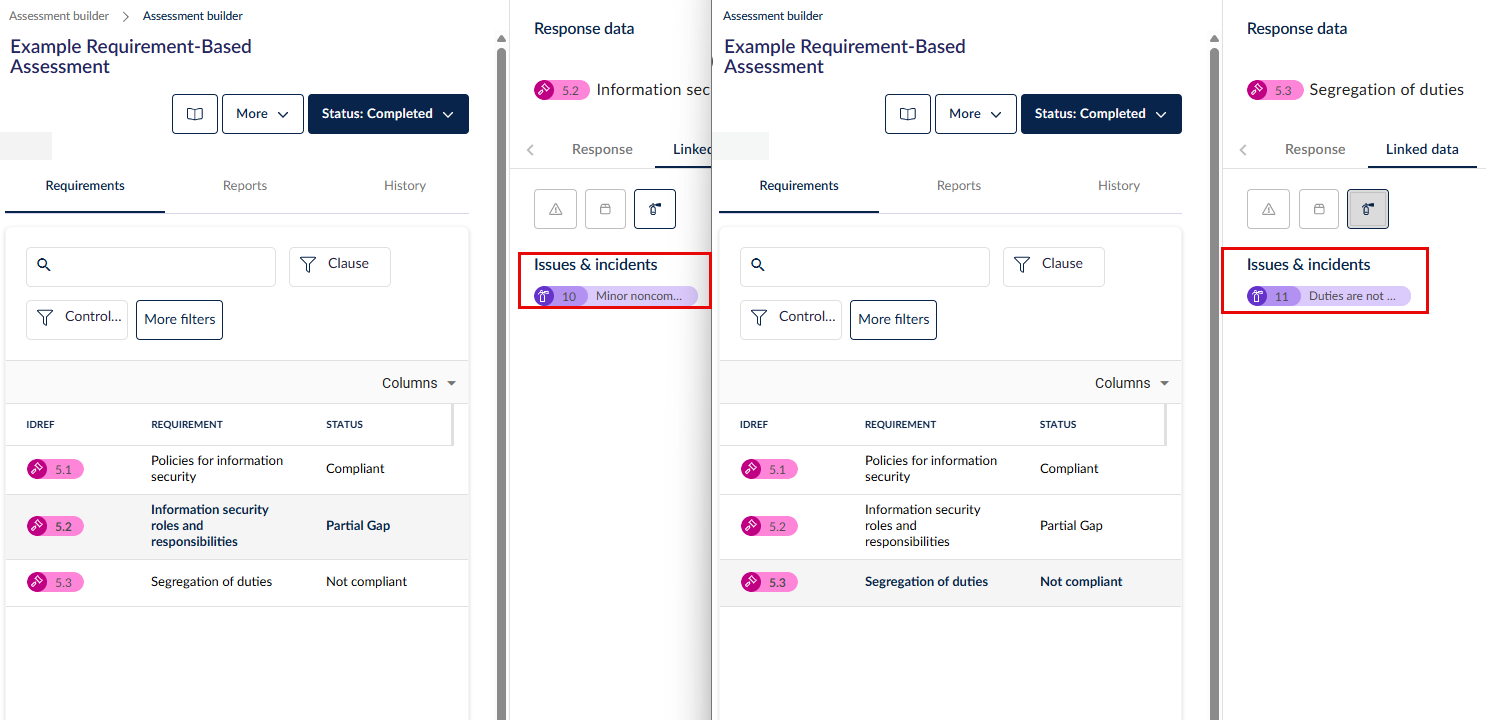Open issue 10 Minor noncompliance chip

[615, 296]
